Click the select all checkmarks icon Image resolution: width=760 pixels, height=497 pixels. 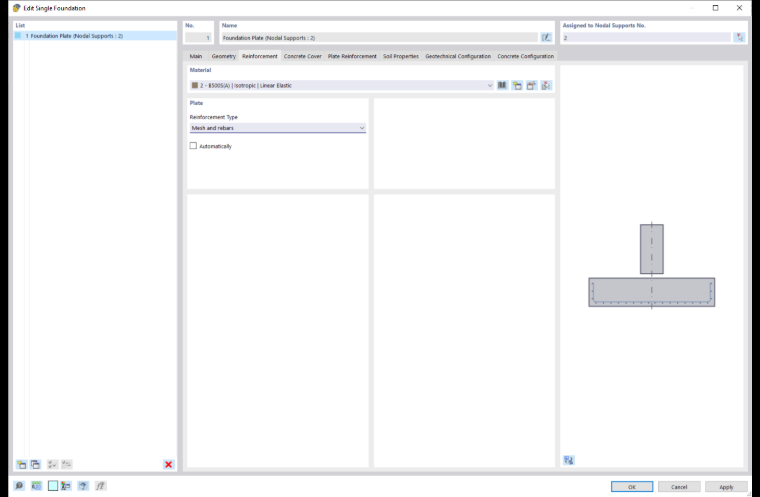coord(52,465)
